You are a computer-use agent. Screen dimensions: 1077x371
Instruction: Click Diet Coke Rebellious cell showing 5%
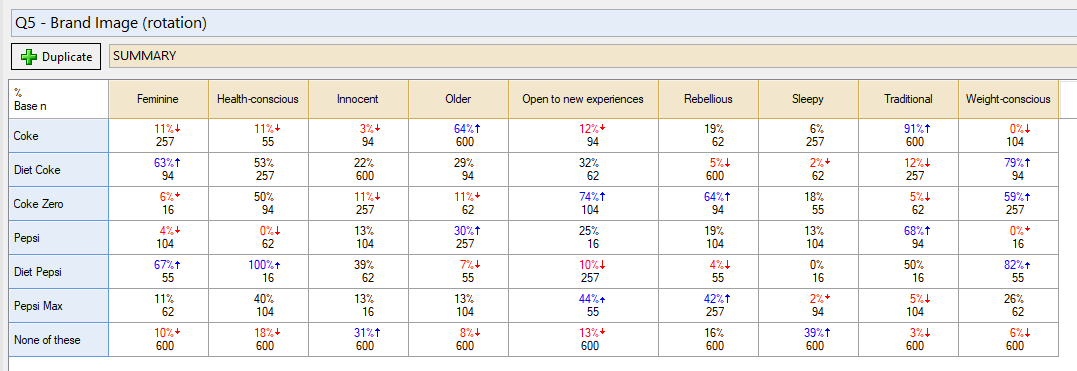click(x=708, y=170)
